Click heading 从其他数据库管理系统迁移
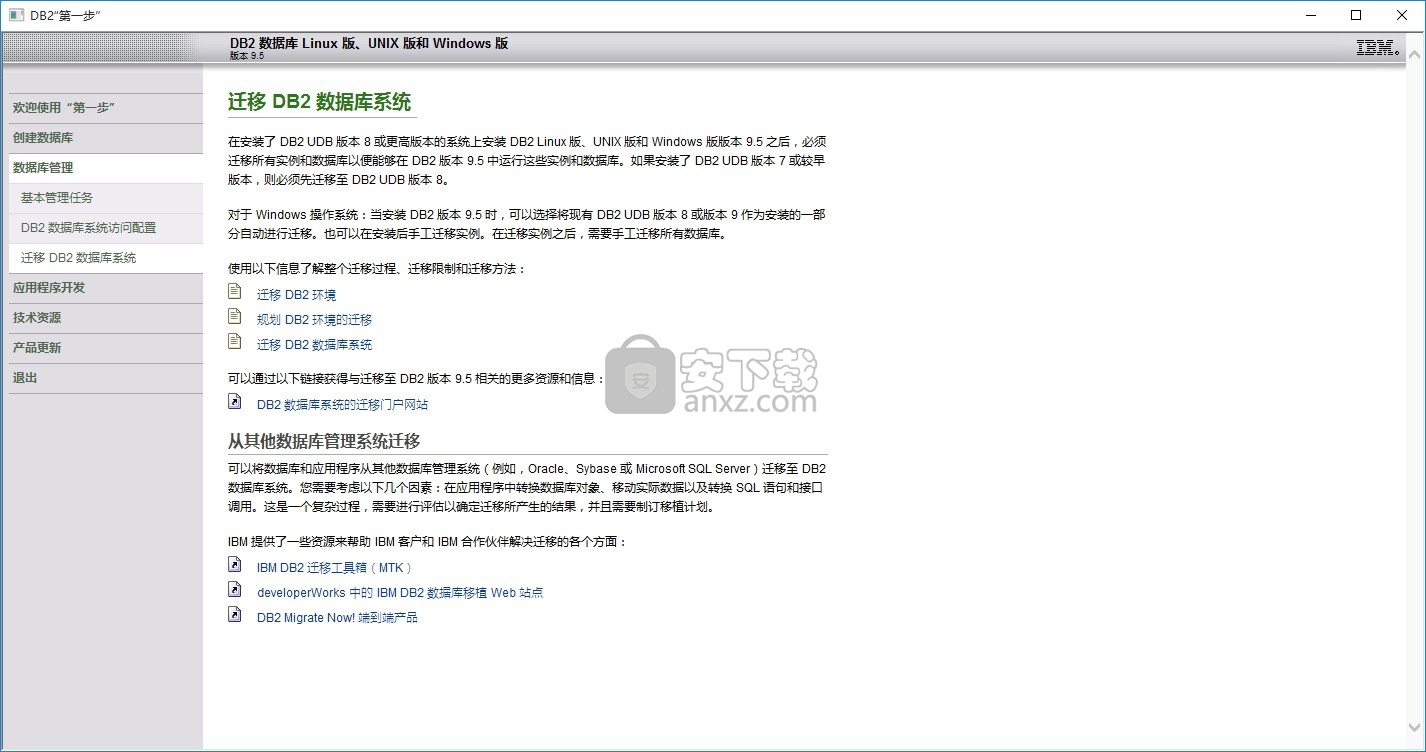Image resolution: width=1426 pixels, height=752 pixels. [324, 441]
